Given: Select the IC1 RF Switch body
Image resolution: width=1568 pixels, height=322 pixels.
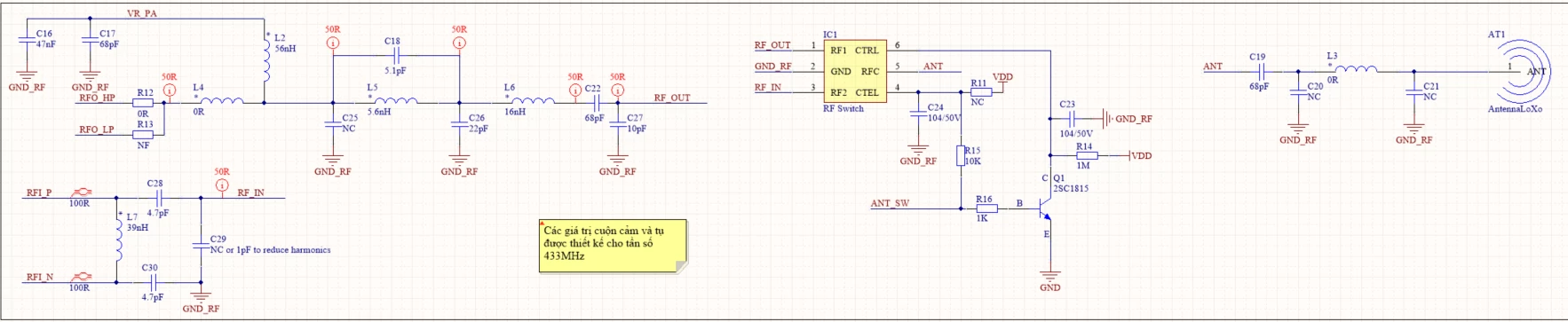Looking at the screenshot, I should pyautogui.click(x=854, y=71).
